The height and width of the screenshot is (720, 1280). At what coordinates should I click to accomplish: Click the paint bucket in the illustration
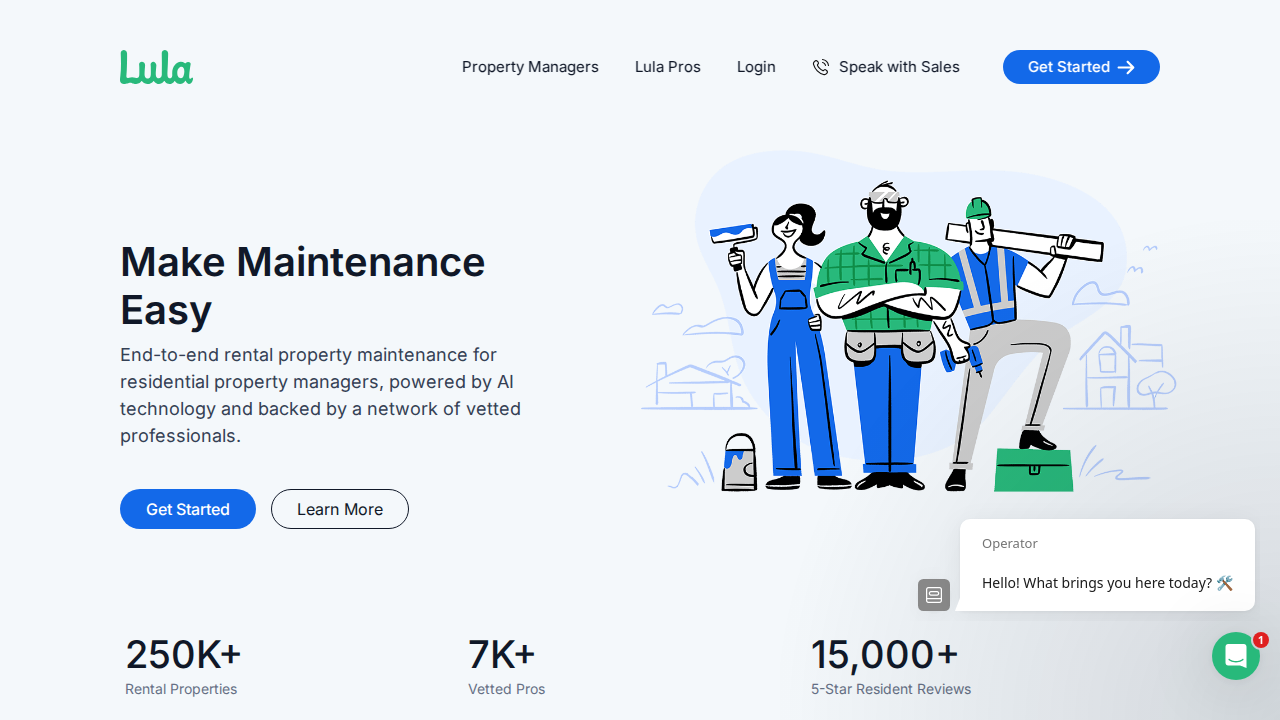(x=739, y=463)
